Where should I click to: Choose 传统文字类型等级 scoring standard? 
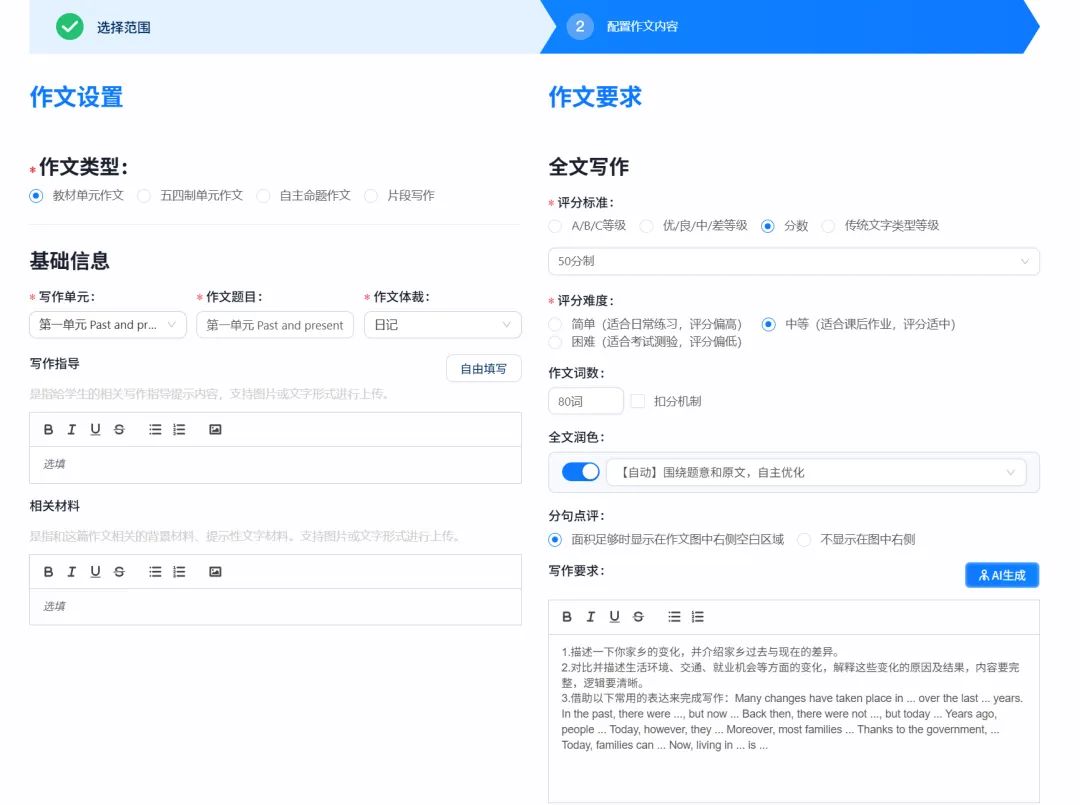click(x=828, y=226)
